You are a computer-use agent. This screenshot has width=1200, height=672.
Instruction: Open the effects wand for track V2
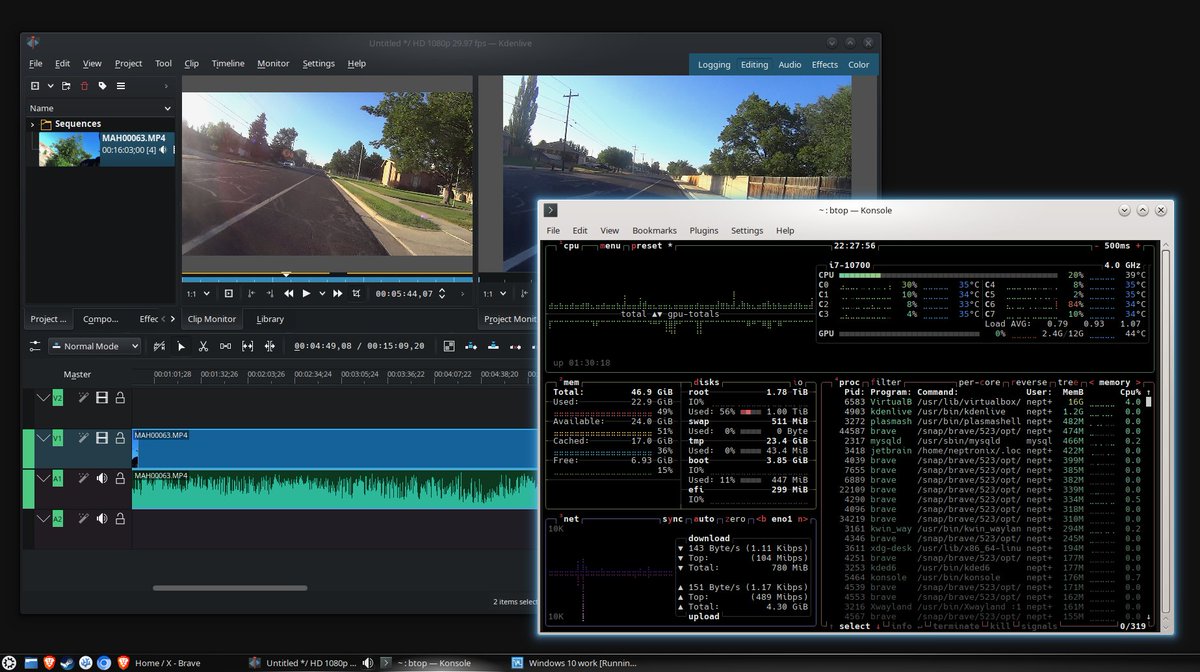pos(84,398)
